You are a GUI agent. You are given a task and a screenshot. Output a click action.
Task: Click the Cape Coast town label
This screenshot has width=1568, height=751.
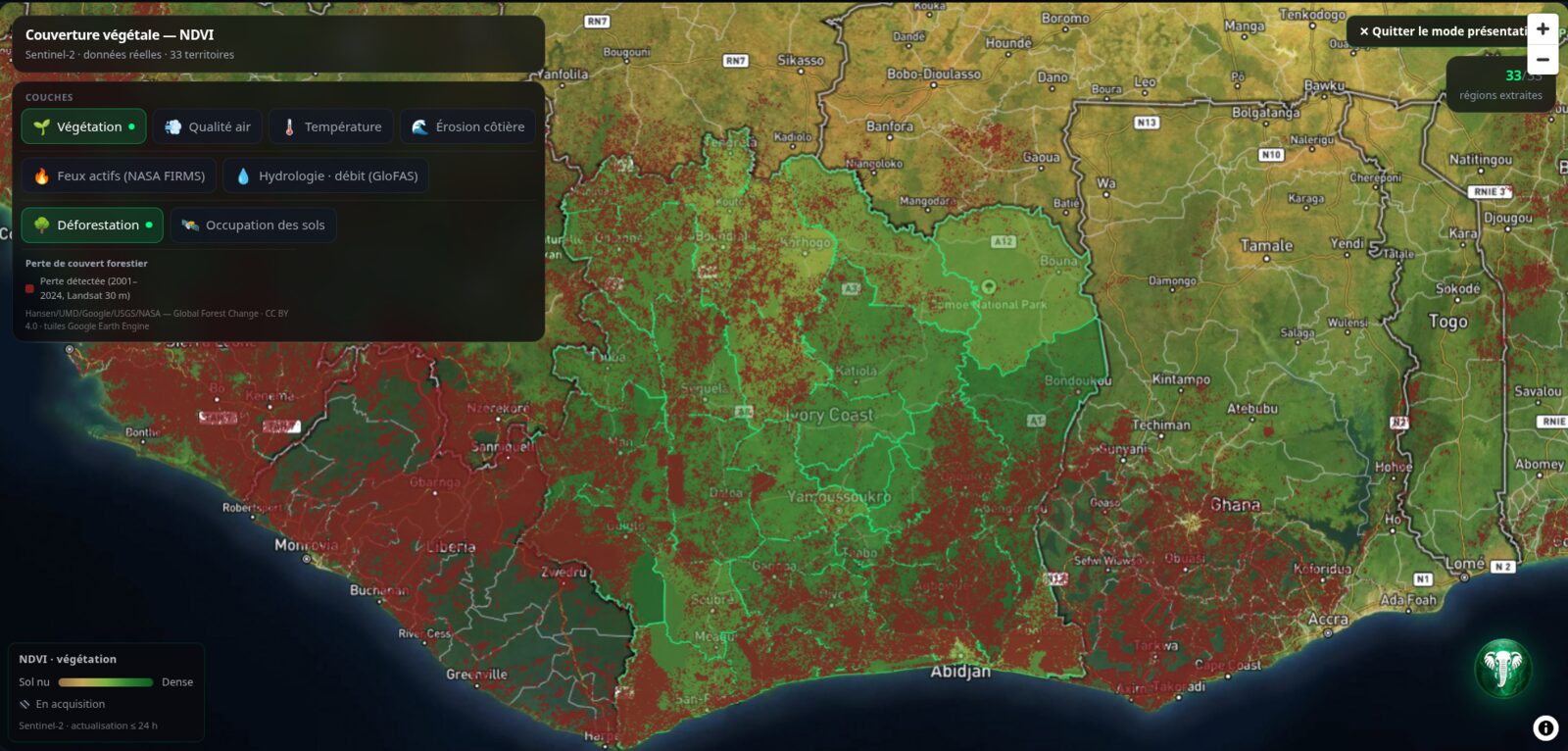tap(1228, 665)
